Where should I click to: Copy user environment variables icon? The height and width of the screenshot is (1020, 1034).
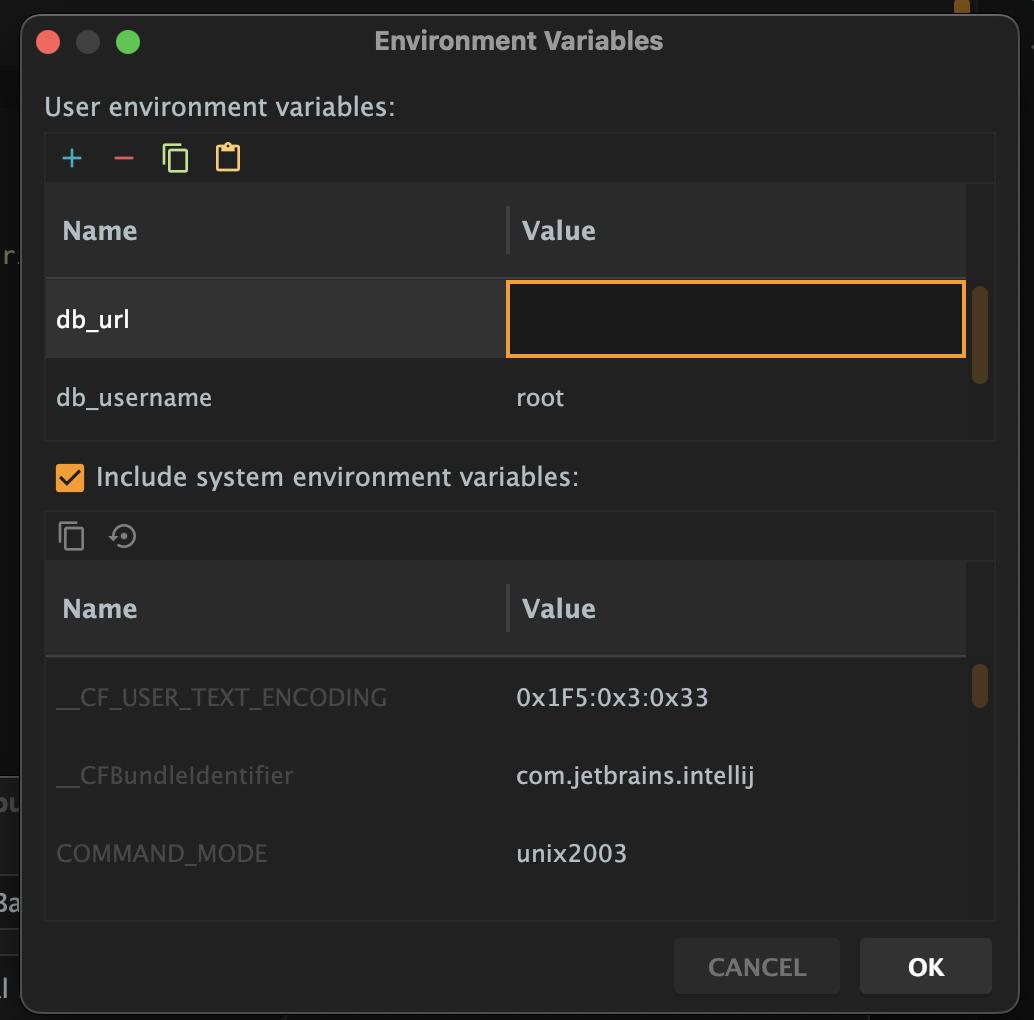tap(176, 158)
